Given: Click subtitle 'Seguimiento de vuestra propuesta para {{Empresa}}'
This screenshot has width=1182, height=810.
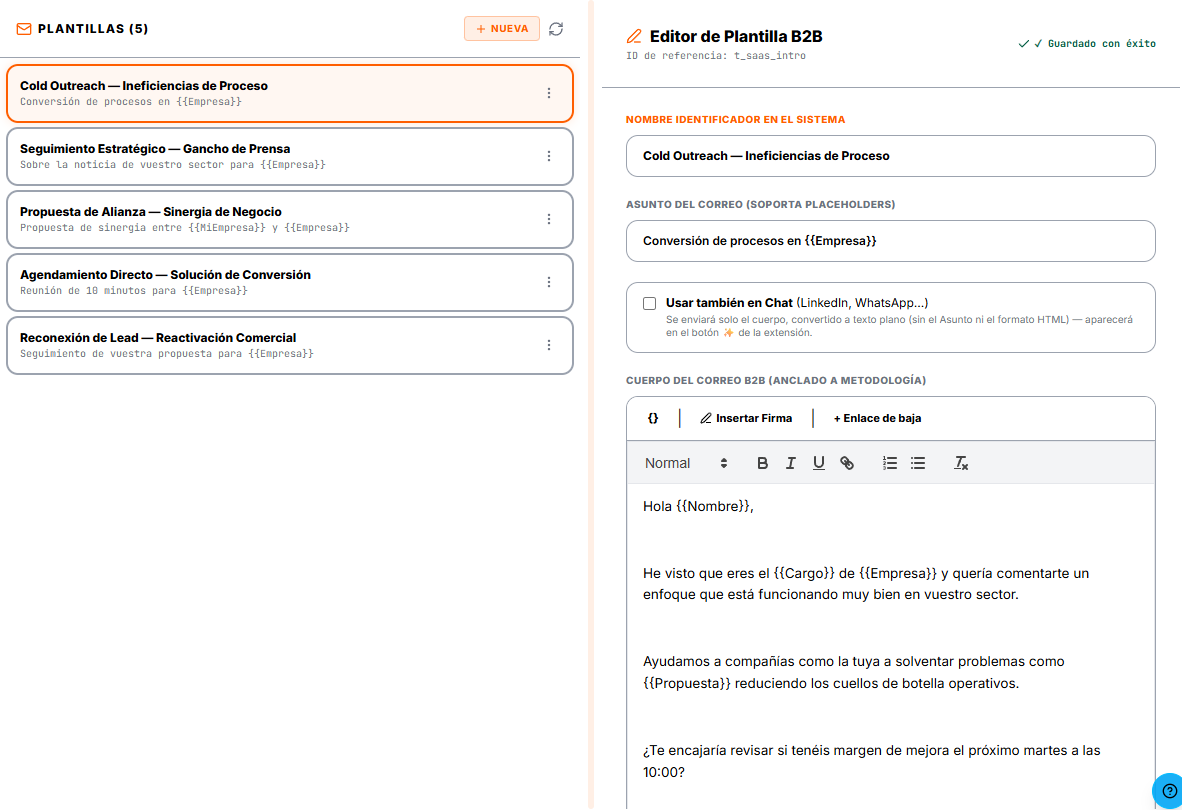Looking at the screenshot, I should (167, 353).
